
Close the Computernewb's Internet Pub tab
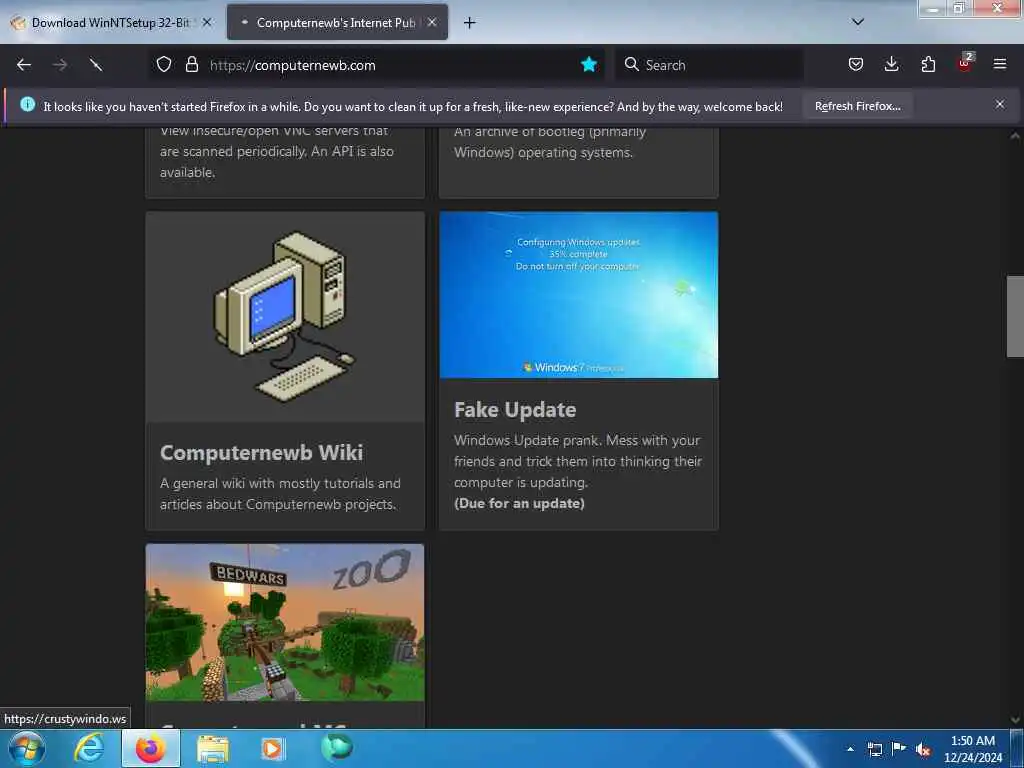(x=432, y=22)
